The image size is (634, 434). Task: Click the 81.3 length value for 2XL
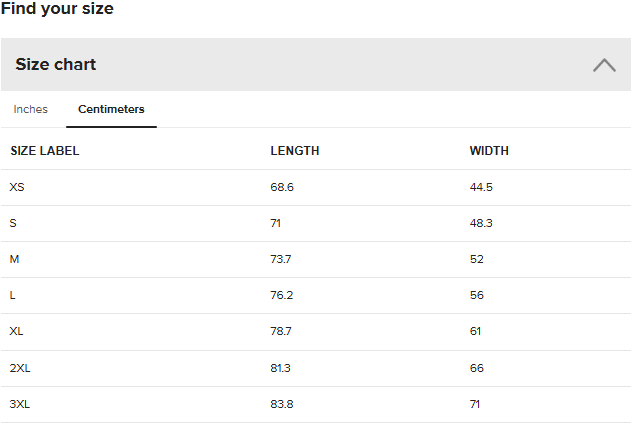tap(281, 368)
